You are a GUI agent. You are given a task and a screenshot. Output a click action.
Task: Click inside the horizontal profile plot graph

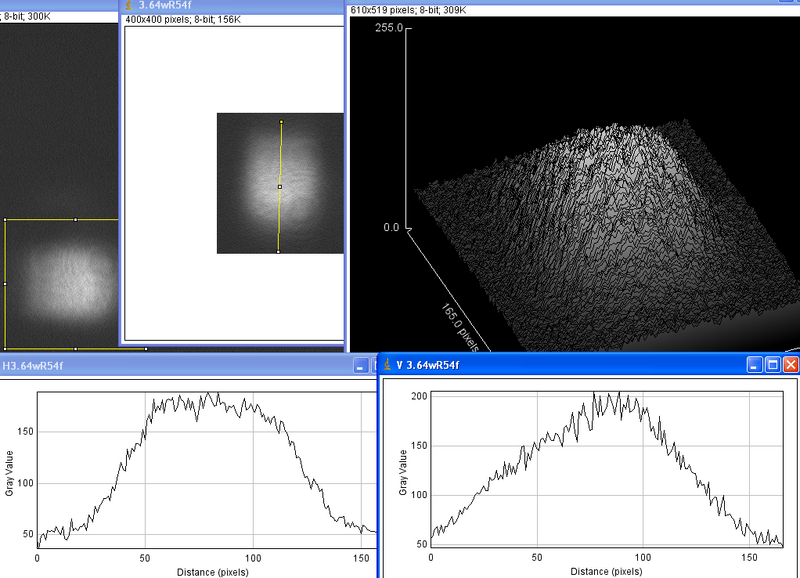point(200,470)
